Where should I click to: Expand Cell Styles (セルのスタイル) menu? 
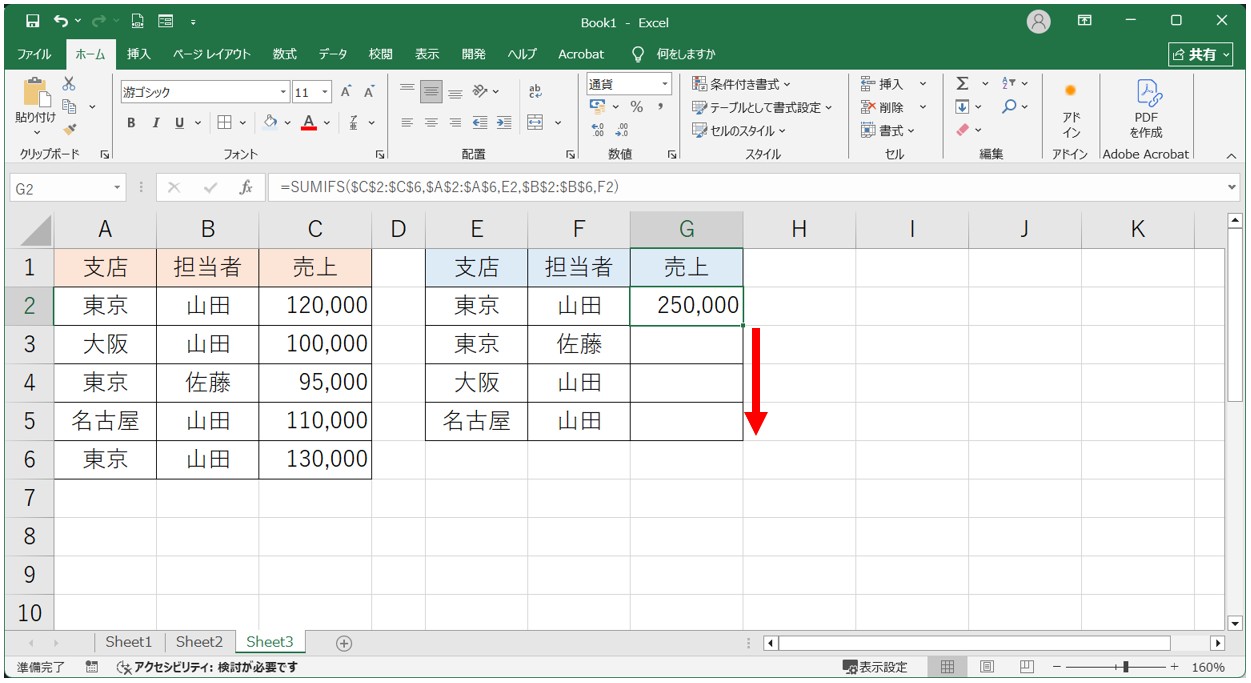(739, 130)
